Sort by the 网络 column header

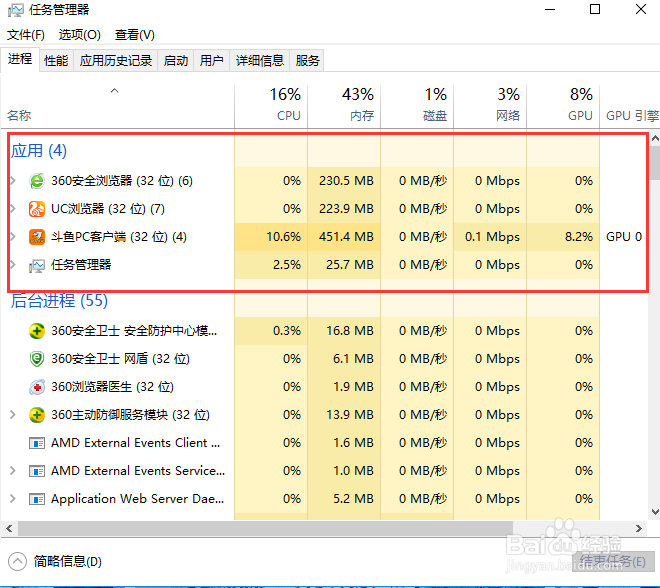(x=490, y=105)
